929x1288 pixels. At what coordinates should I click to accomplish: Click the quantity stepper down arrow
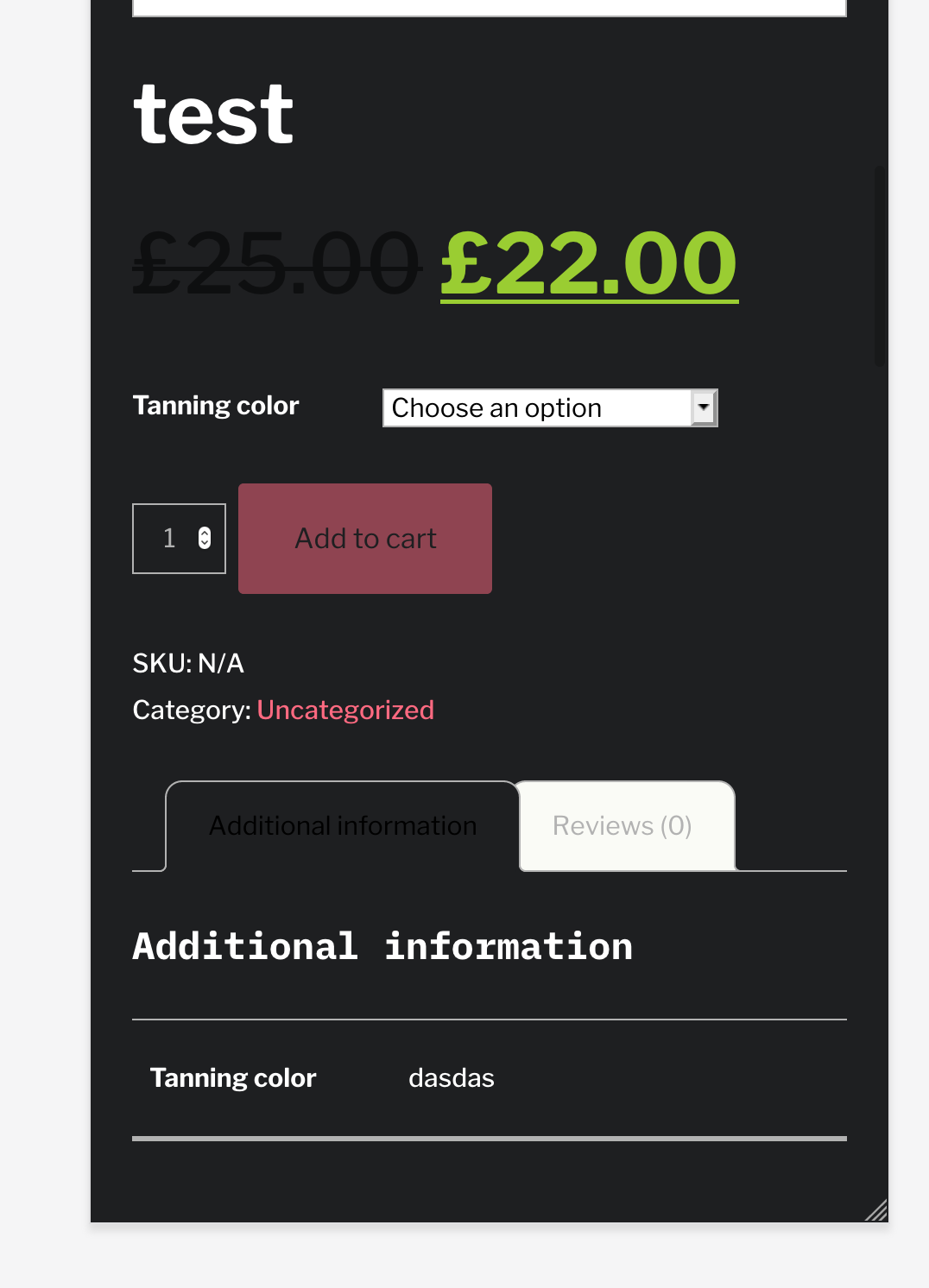pyautogui.click(x=204, y=545)
